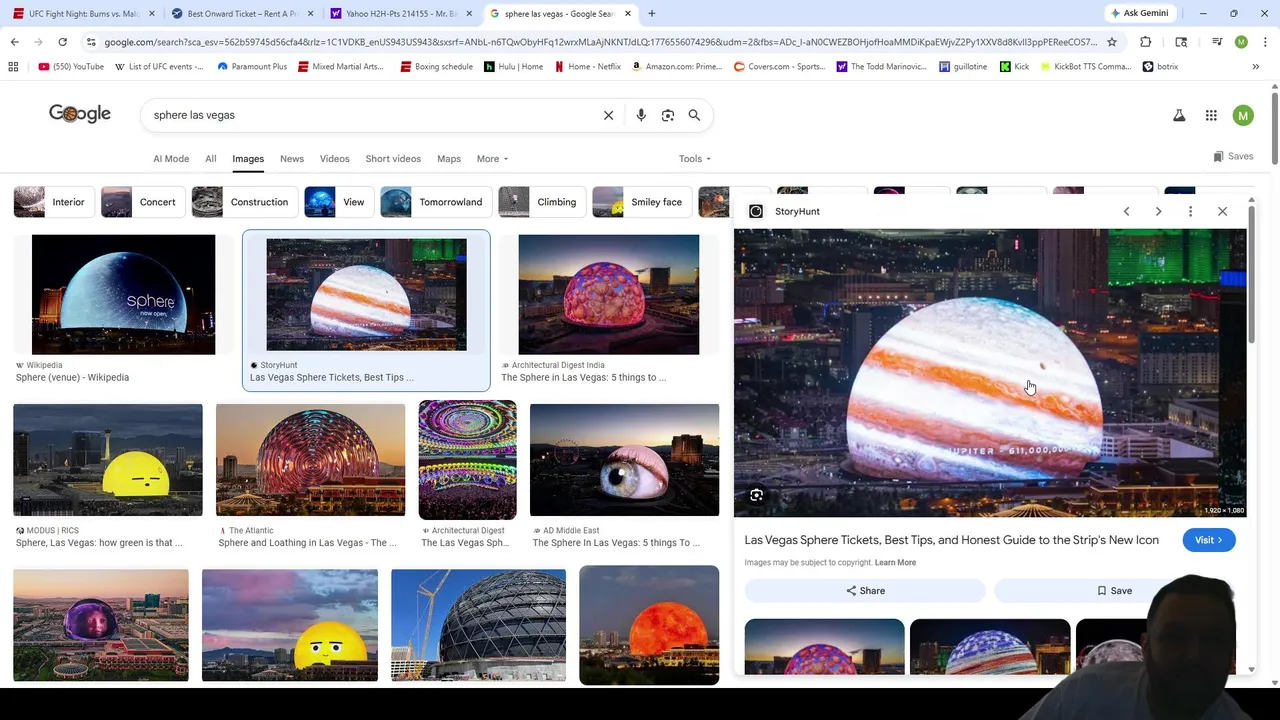The image size is (1280, 720).
Task: Show more bookmarks chevron
Action: pyautogui.click(x=1255, y=67)
